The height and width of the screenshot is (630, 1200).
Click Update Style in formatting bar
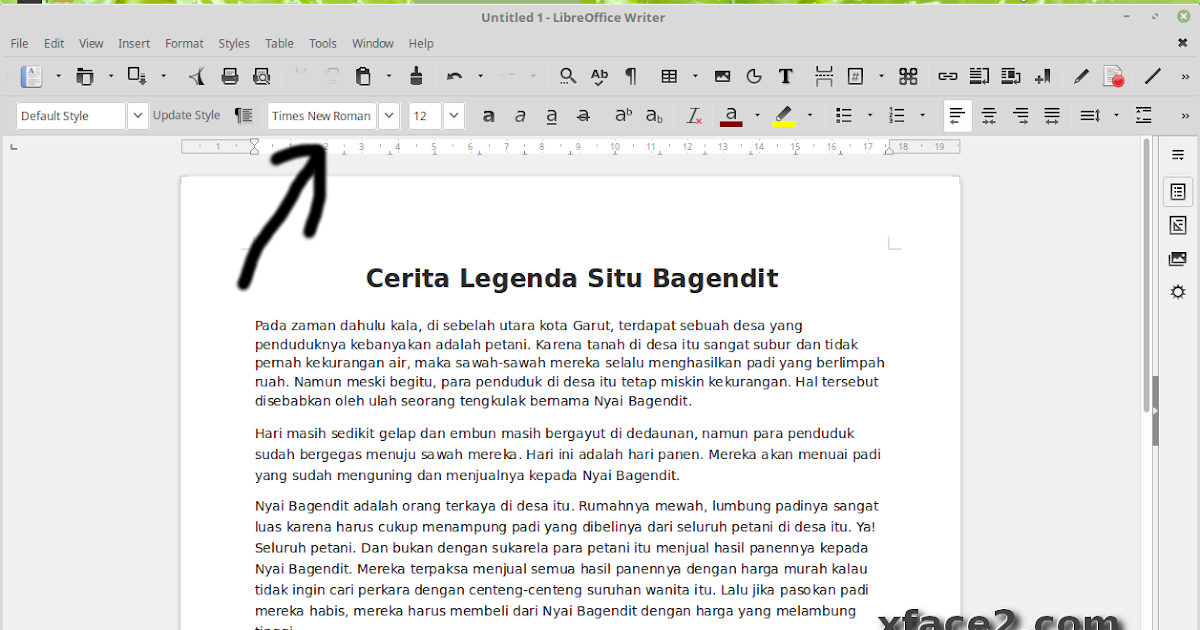187,115
